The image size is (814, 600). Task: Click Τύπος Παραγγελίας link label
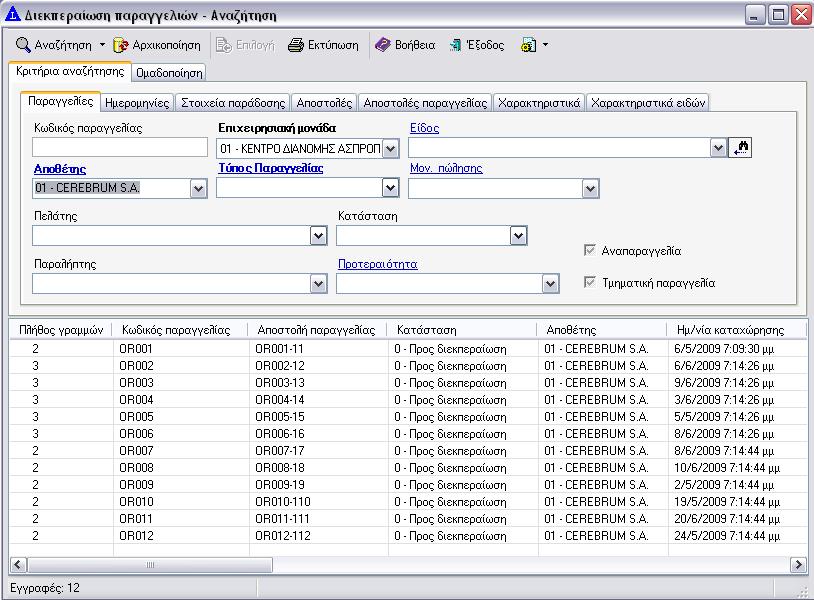coord(270,168)
